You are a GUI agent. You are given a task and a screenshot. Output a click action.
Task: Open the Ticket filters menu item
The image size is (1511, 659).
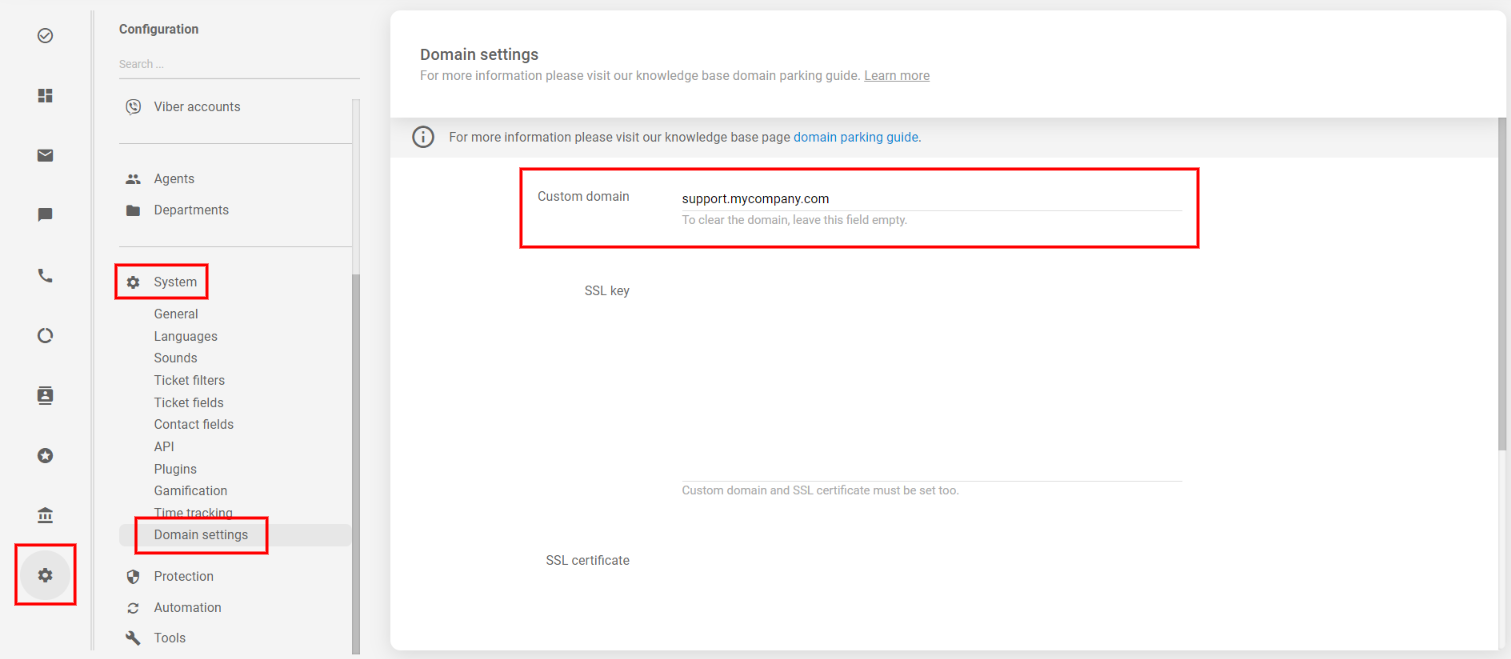[189, 380]
